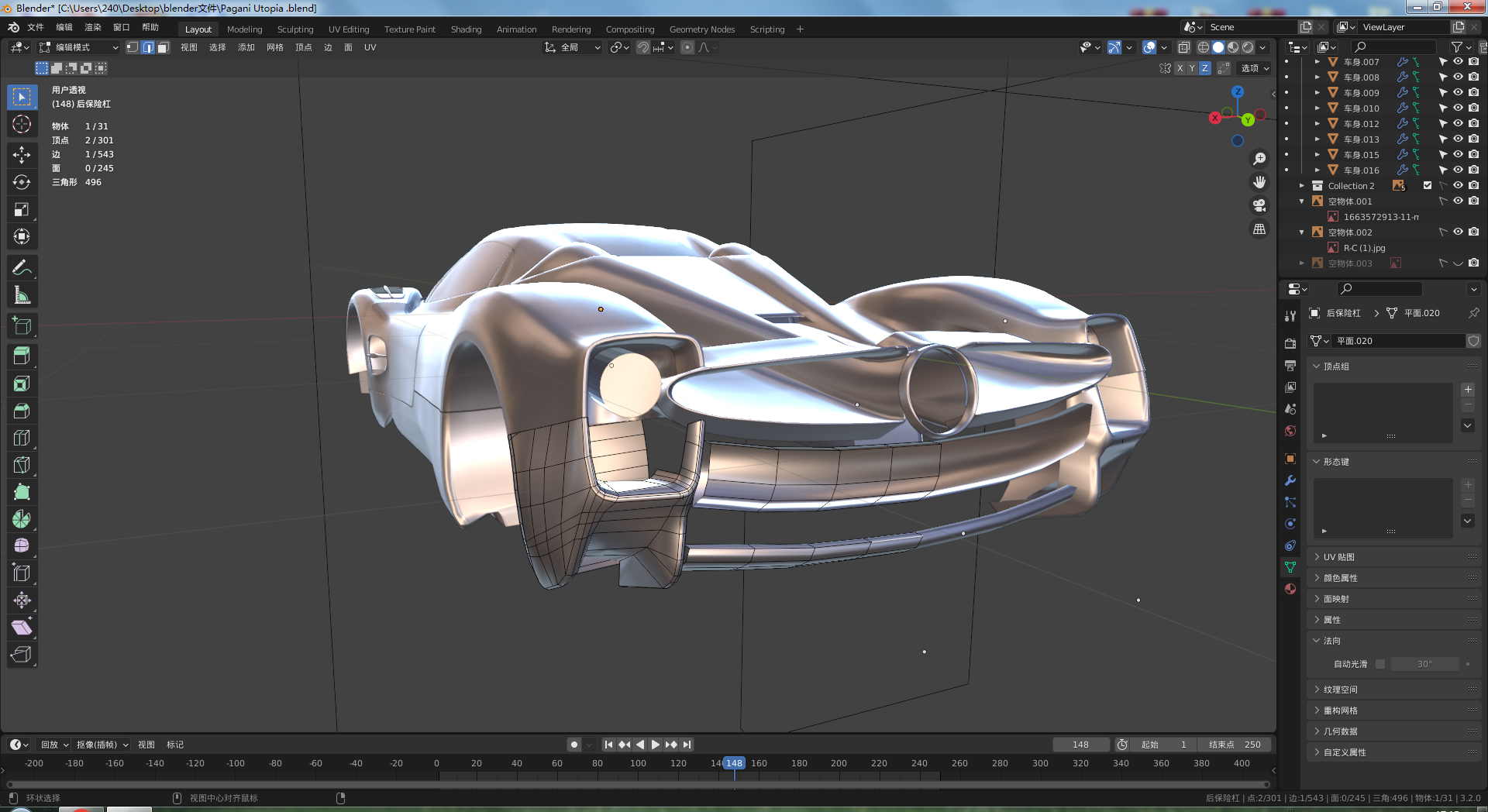Open the 网格 menu
The image size is (1488, 812).
275,47
